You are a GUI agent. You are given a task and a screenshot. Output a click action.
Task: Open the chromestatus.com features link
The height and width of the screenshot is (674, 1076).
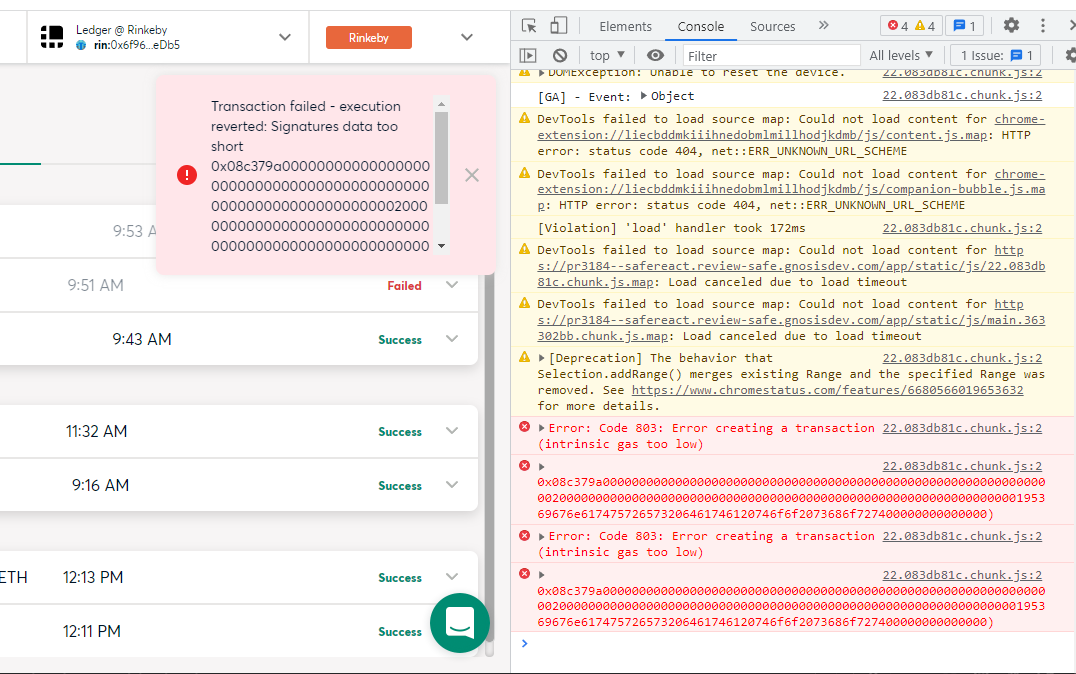click(x=828, y=390)
